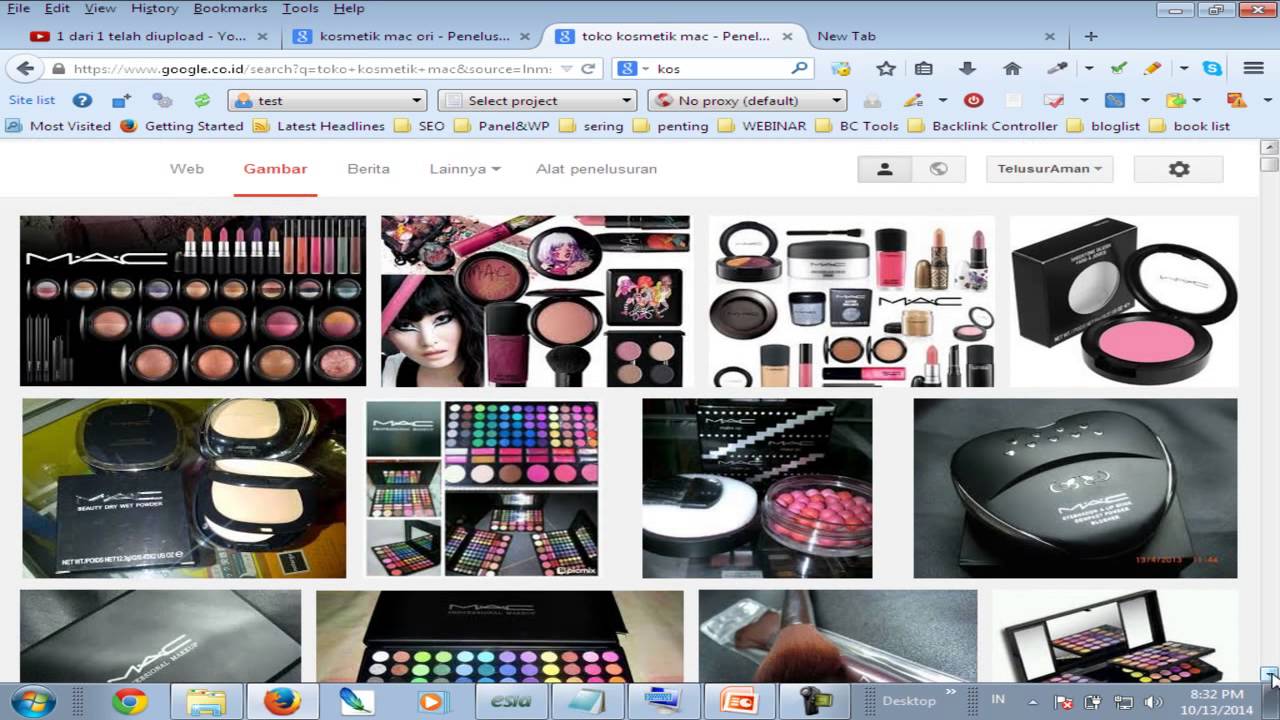Viewport: 1280px width, 720px height.
Task: Click the blue help question mark icon
Action: point(82,100)
